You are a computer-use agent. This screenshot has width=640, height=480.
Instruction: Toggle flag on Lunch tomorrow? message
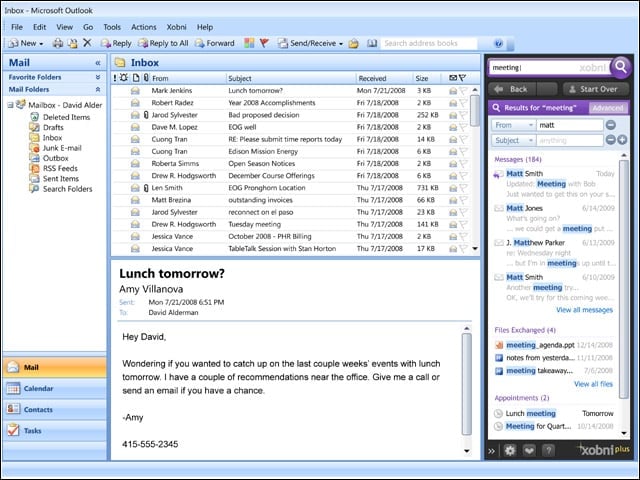pyautogui.click(x=463, y=91)
